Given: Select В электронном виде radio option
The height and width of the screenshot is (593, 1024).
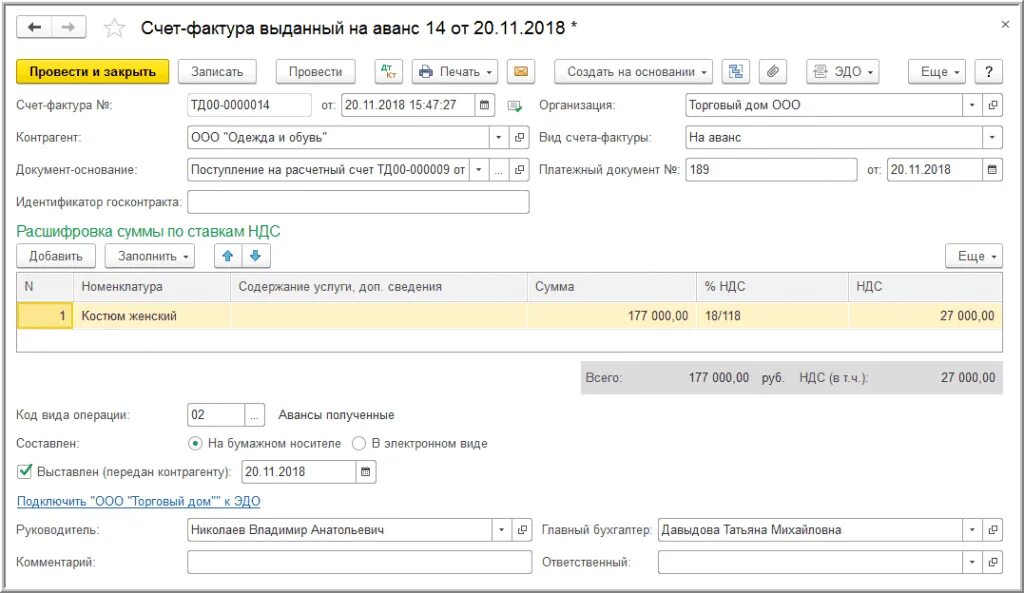Looking at the screenshot, I should (359, 443).
